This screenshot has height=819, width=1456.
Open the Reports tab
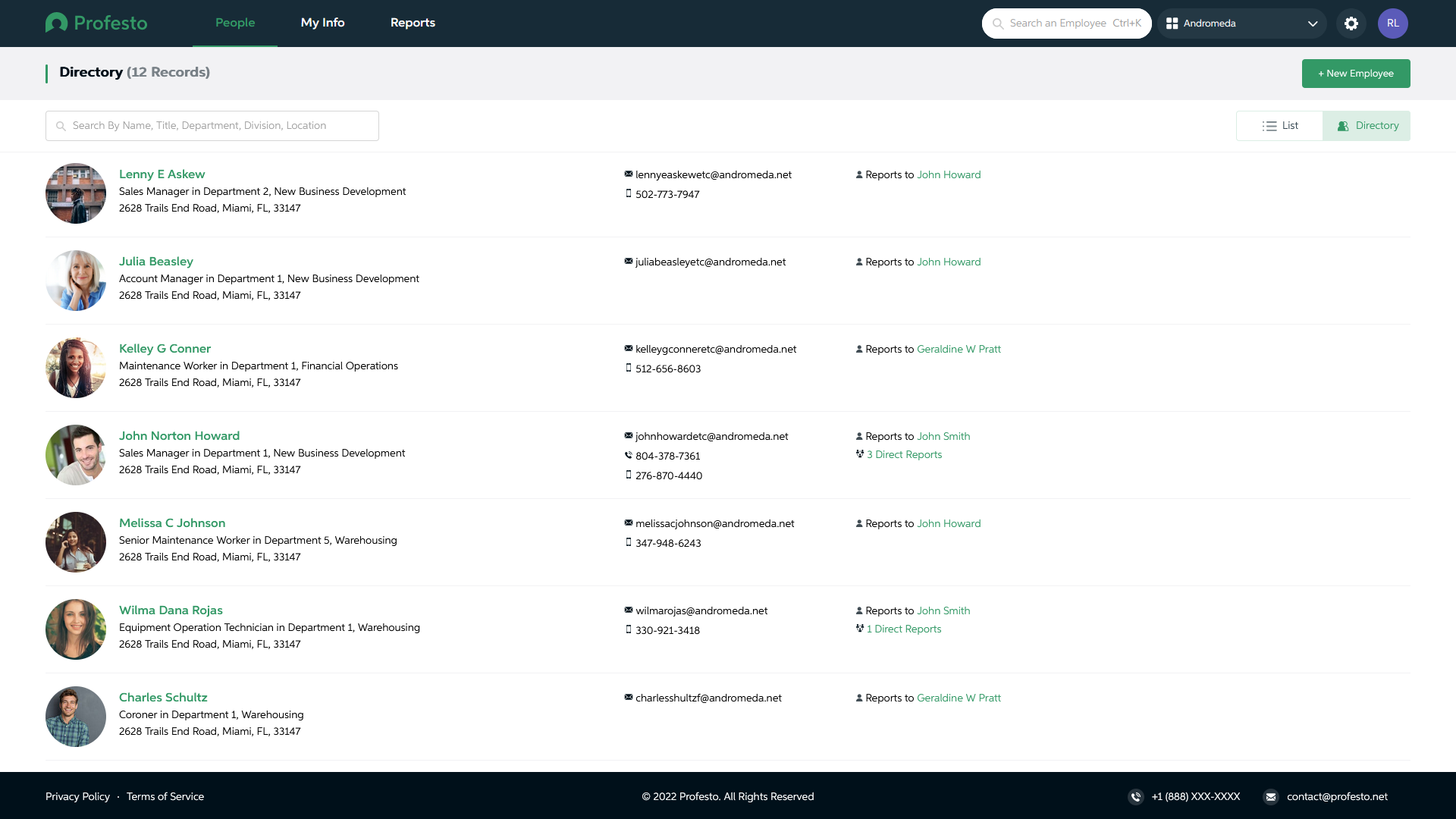(413, 23)
